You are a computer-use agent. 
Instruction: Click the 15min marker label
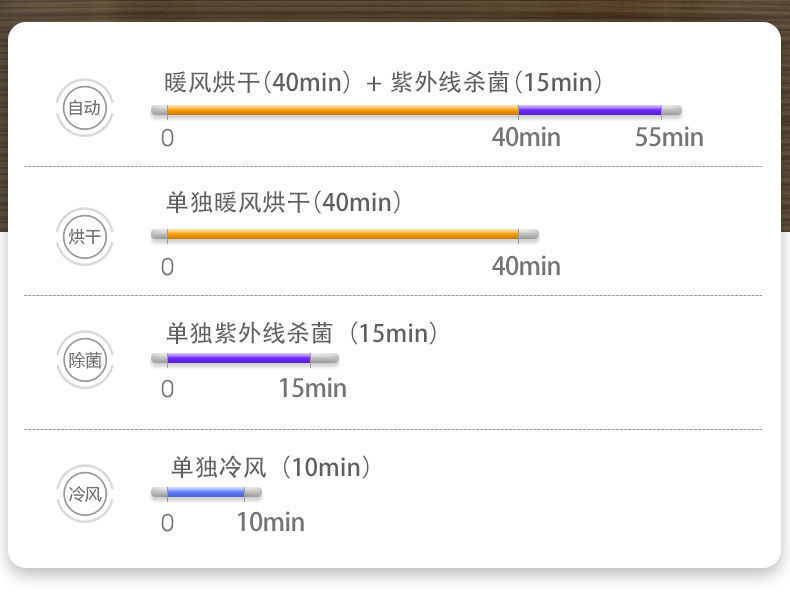click(312, 388)
